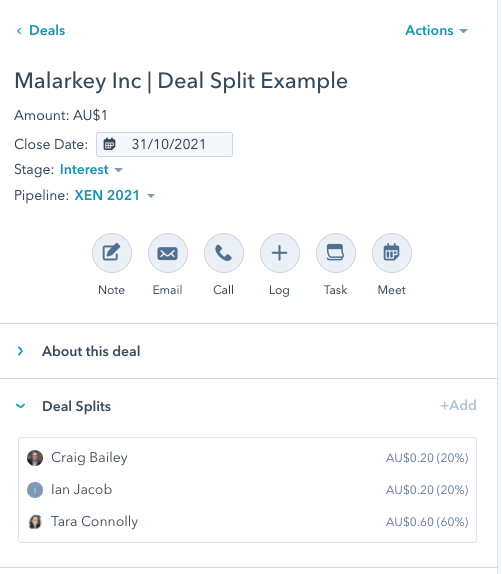The height and width of the screenshot is (574, 502).
Task: Select Ian Jacob's split entry
Action: [x=248, y=490]
